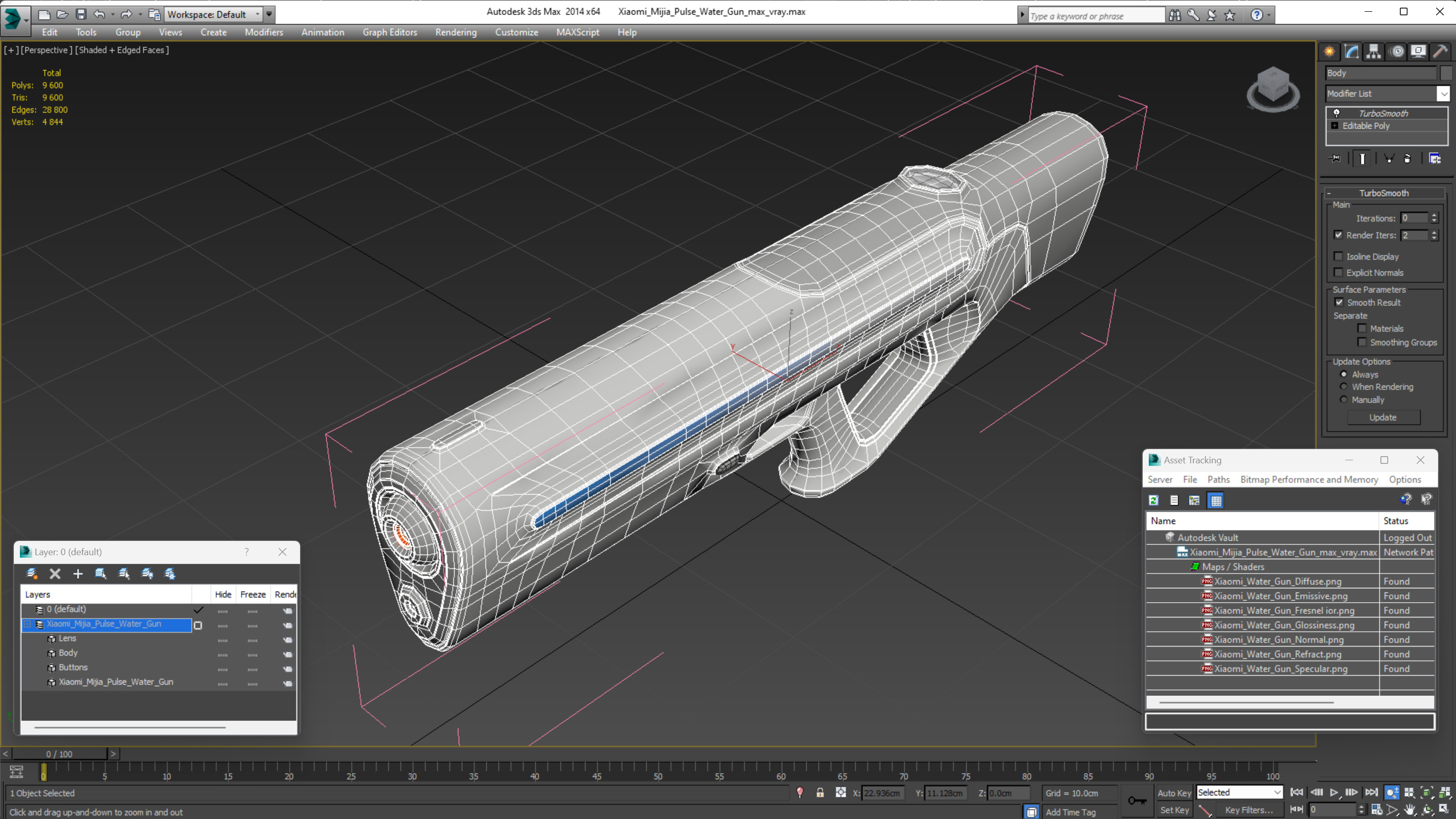Open the Workspace Default dropdown

click(214, 14)
